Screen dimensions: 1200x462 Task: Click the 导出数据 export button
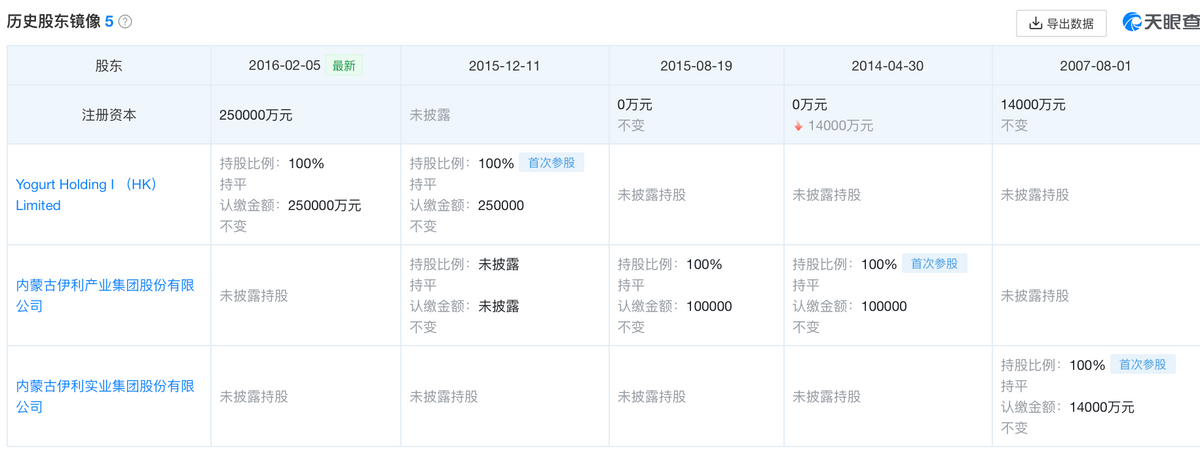coord(1061,23)
